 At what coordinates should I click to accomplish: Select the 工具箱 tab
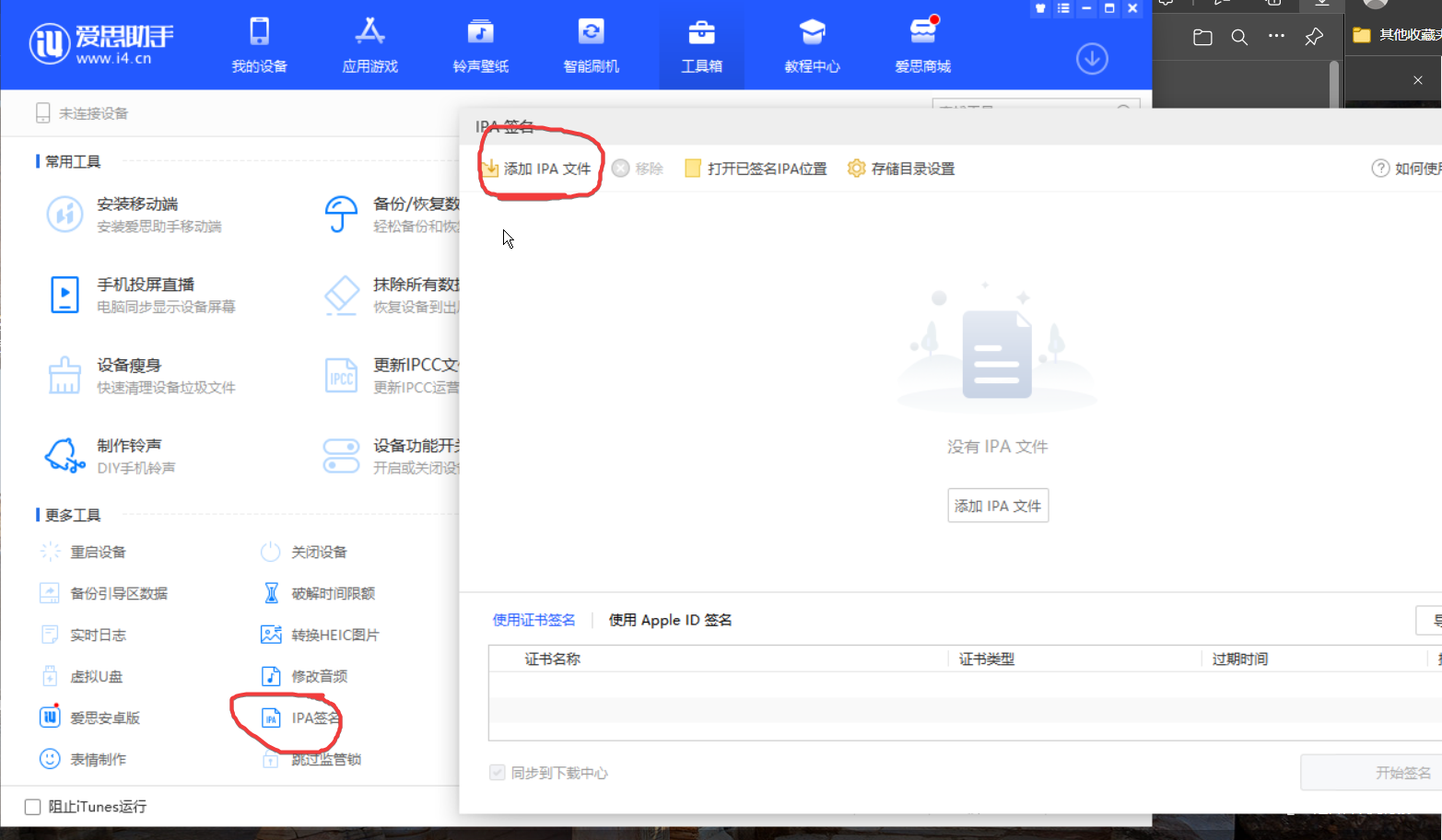[701, 45]
